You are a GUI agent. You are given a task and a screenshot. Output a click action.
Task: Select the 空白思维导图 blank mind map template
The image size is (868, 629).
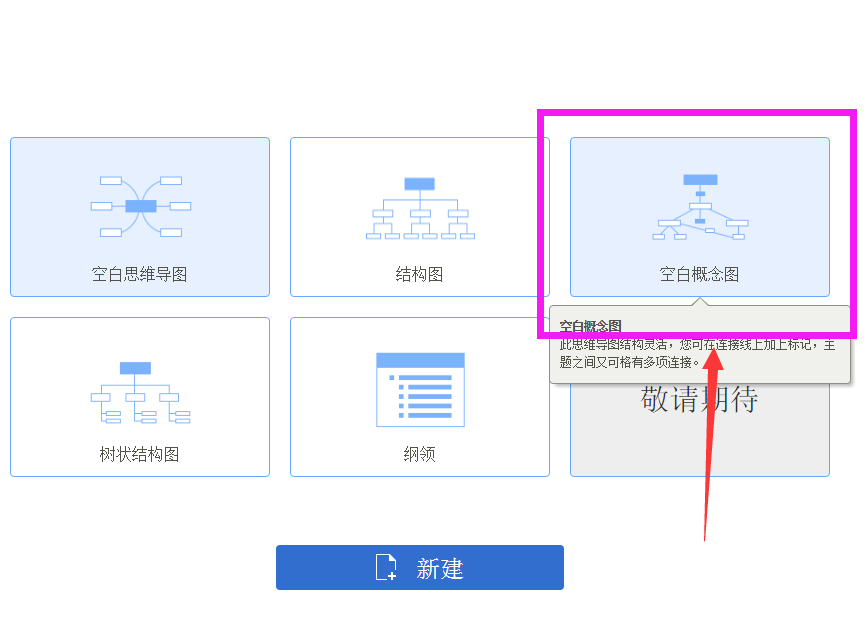139,217
